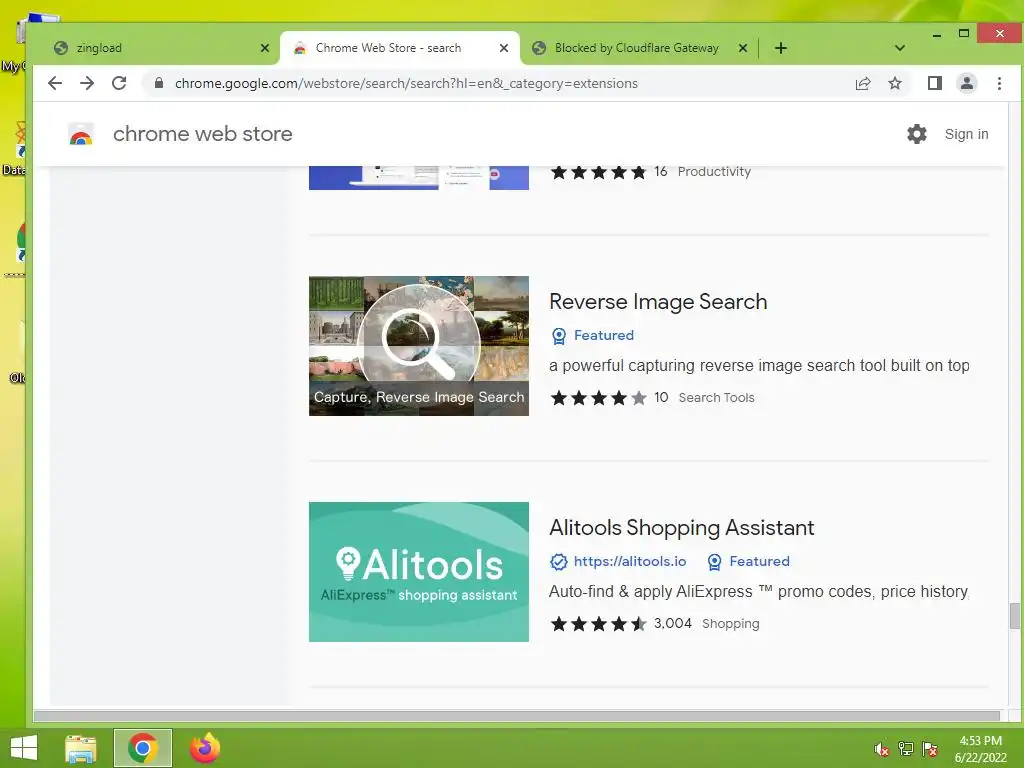This screenshot has height=768, width=1024.
Task: Visit the https://alitools.io publisher link
Action: pyautogui.click(x=630, y=562)
